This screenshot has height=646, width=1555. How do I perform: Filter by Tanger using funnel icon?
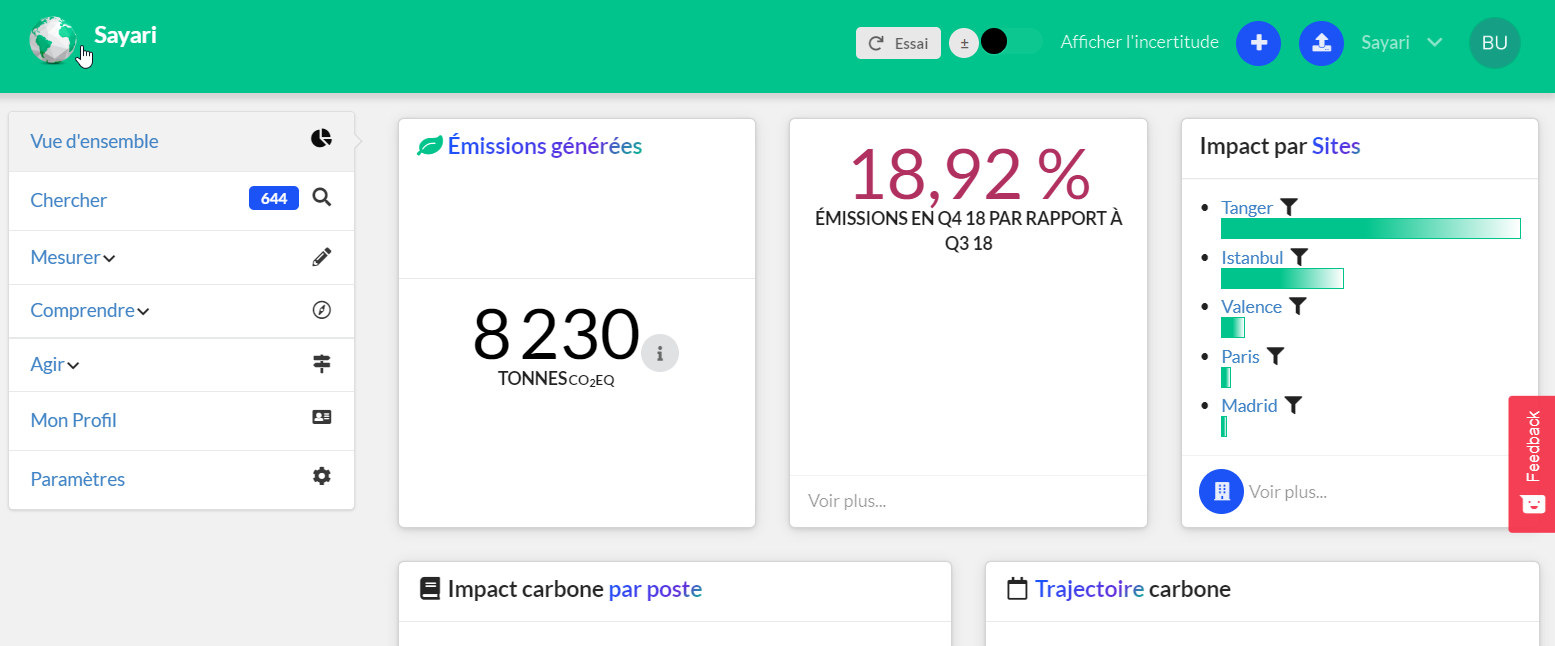point(1290,207)
